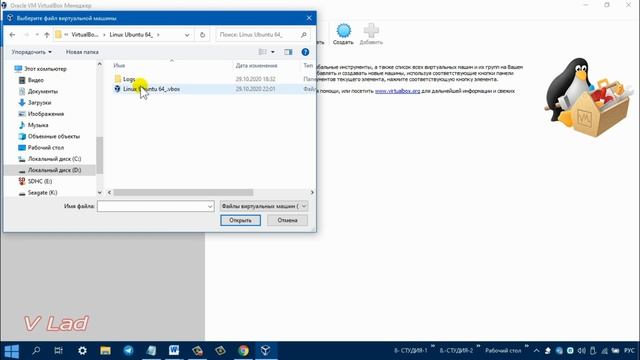Open Музыка in the sidebar
Image resolution: width=640 pixels, height=360 pixels.
pos(38,125)
